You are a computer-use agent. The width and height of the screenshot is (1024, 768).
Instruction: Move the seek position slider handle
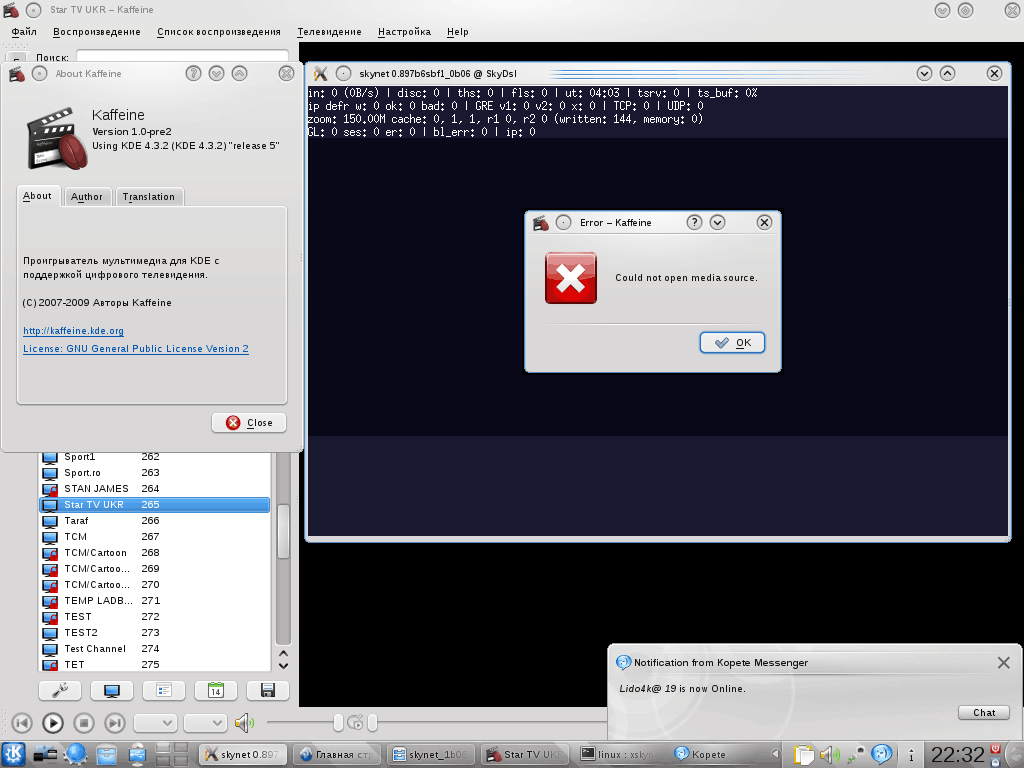click(372, 722)
